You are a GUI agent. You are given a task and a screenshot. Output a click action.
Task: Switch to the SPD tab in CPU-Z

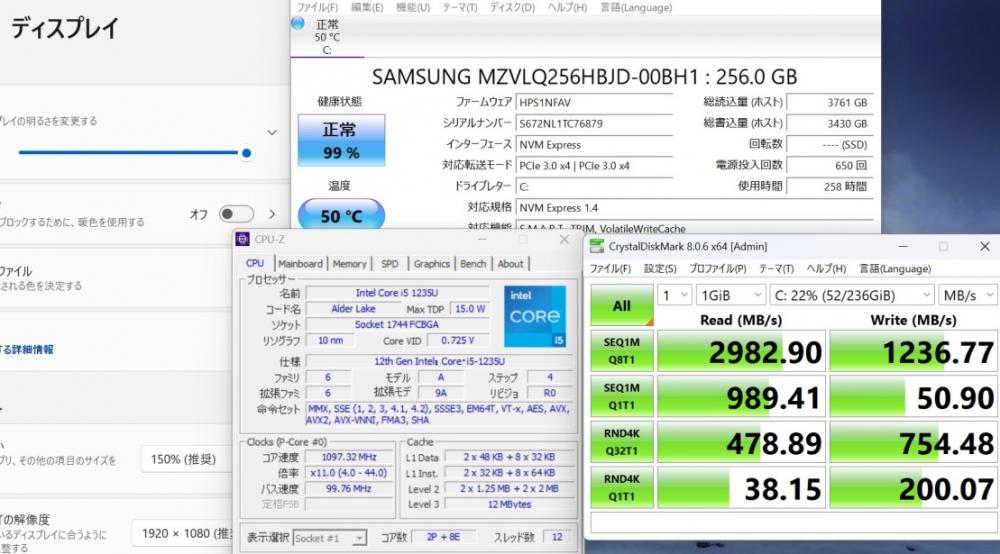pos(390,263)
